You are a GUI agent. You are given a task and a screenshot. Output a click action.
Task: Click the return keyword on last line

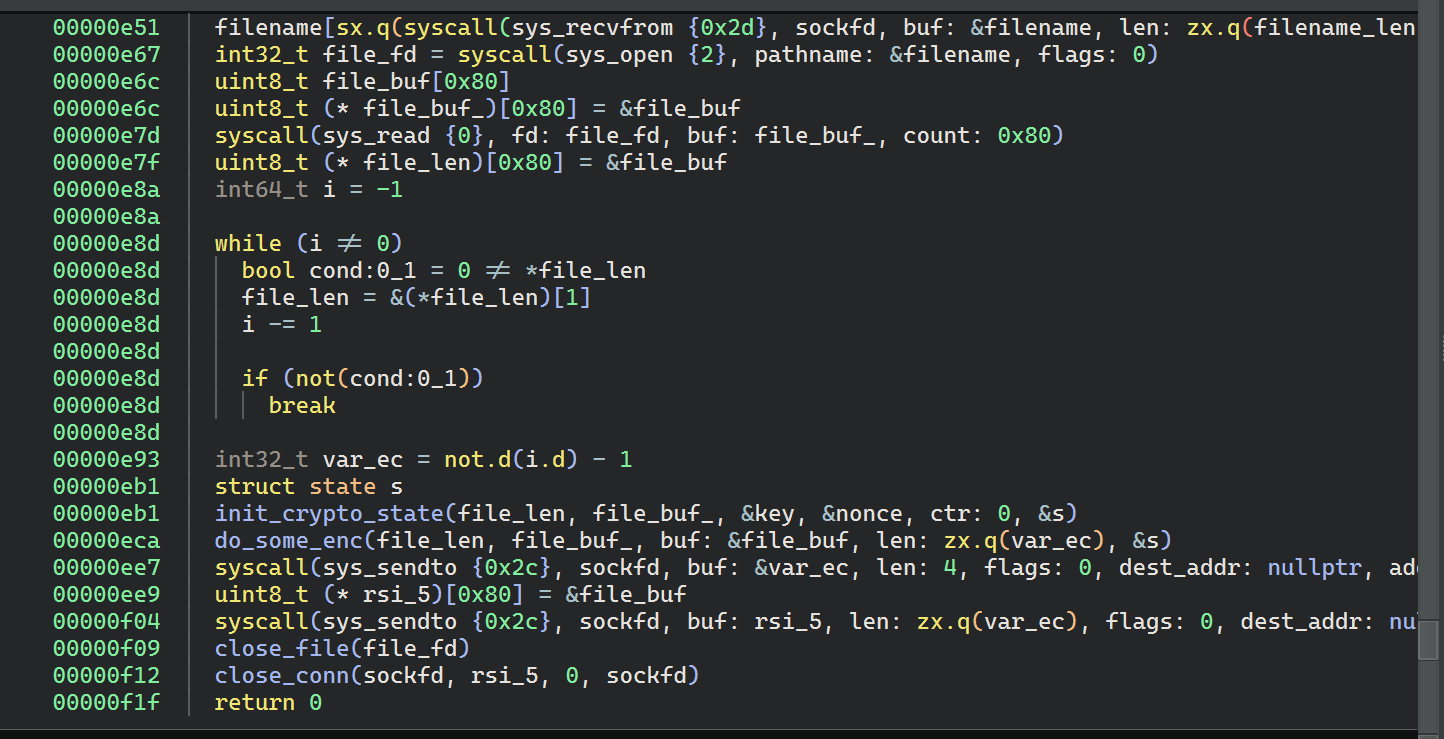(254, 703)
